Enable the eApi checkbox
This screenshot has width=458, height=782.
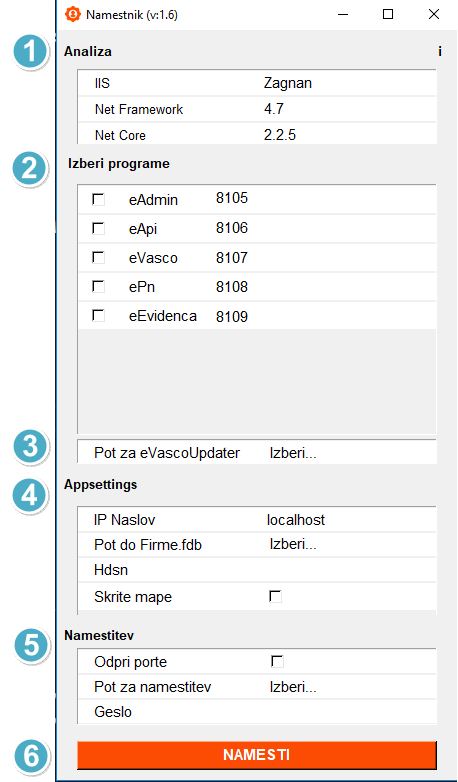click(98, 229)
